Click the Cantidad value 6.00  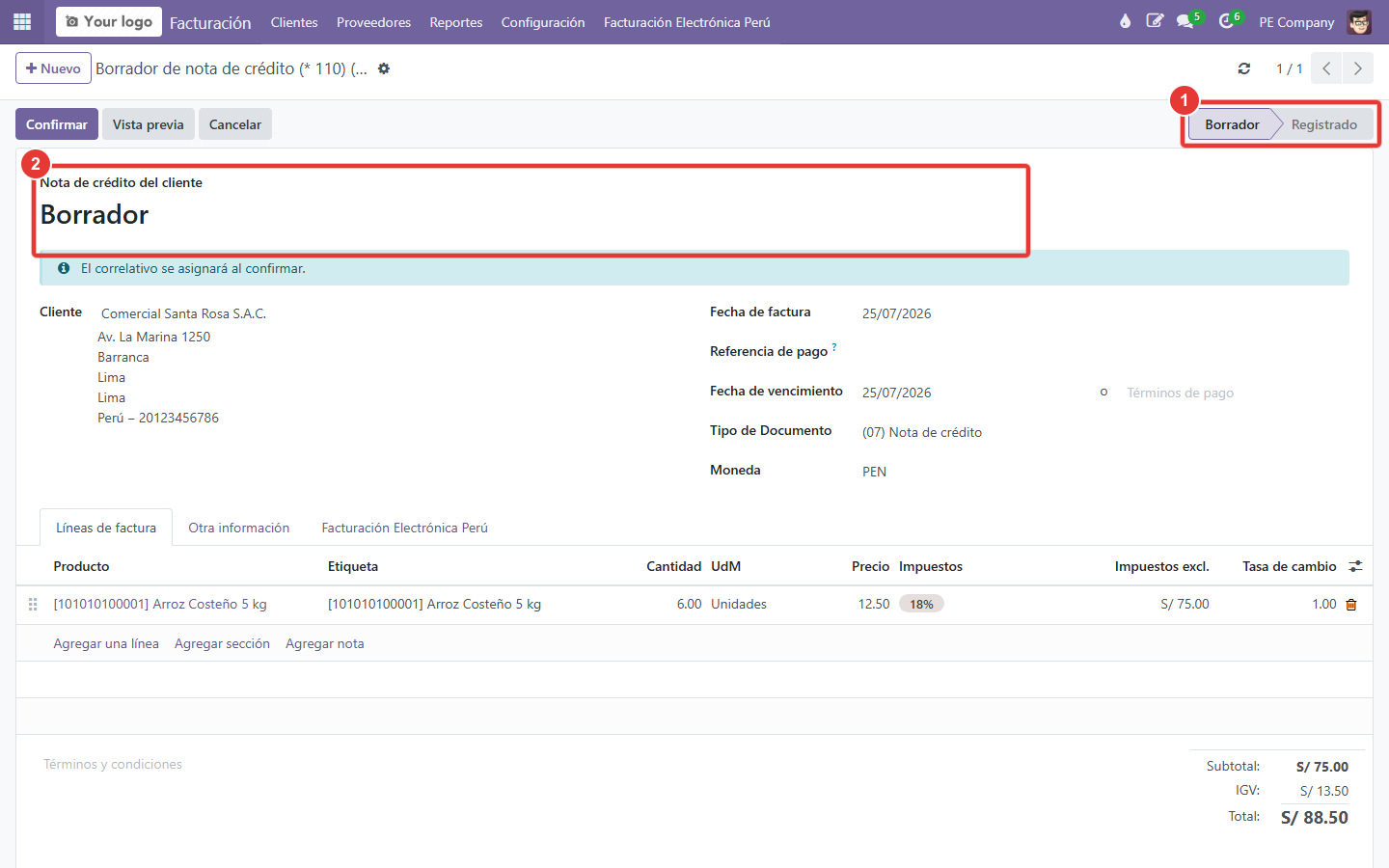tap(689, 604)
